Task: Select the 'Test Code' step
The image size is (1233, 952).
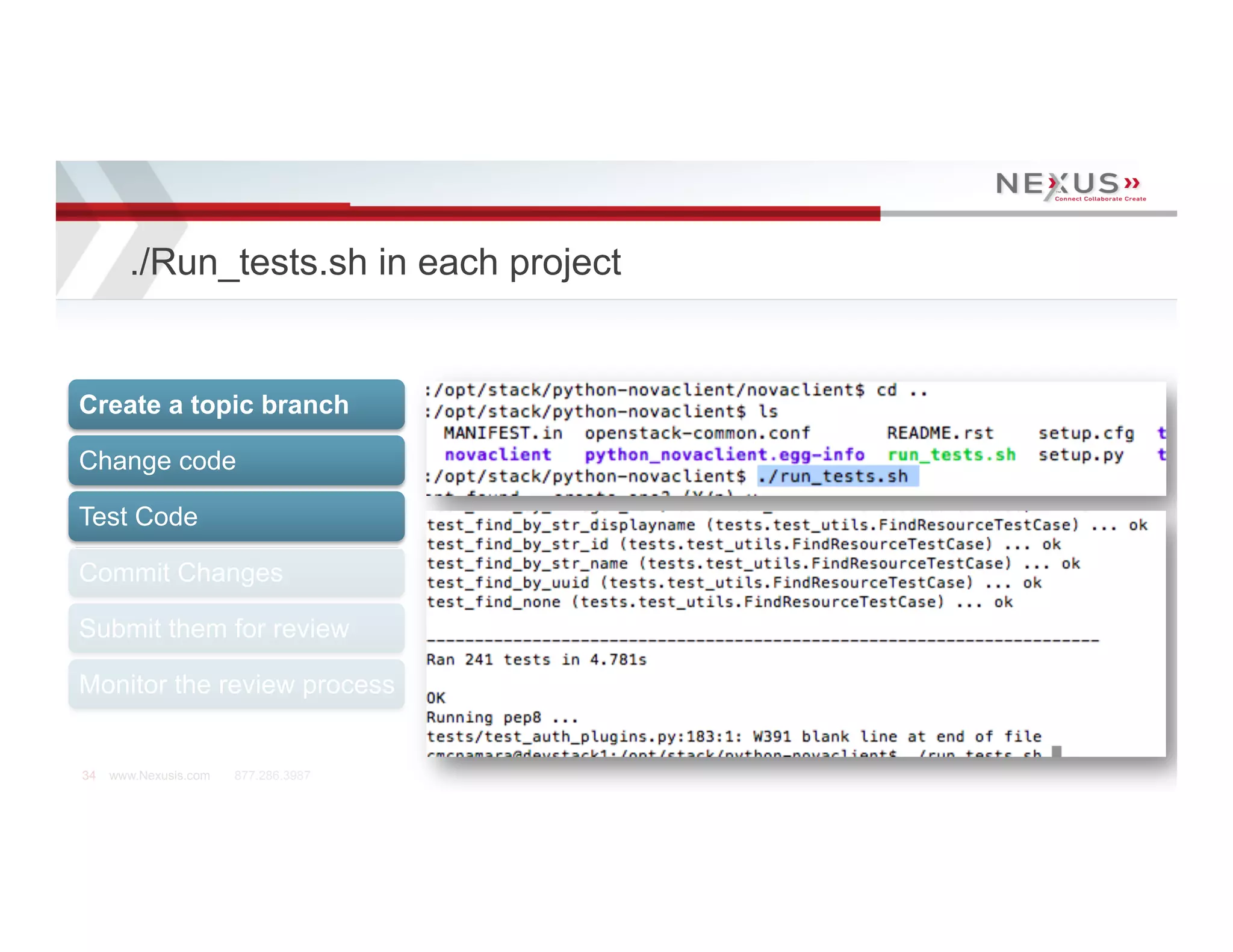Action: tap(236, 516)
